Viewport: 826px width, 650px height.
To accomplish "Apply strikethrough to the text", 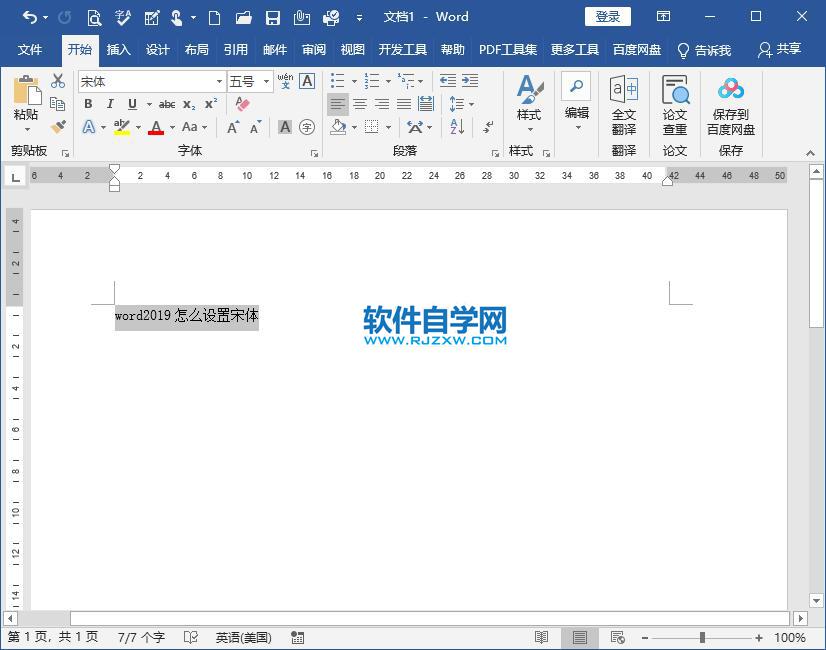I will coord(166,104).
